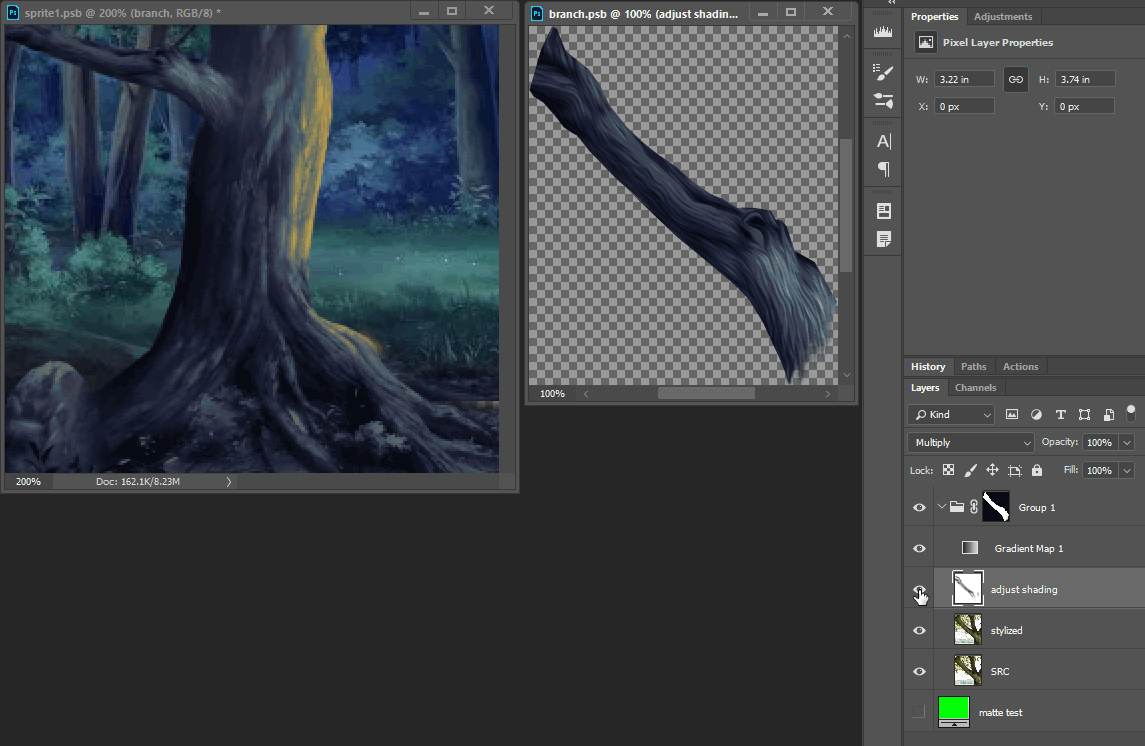The image size is (1145, 746).
Task: Open the Paragraph panel icon
Action: pyautogui.click(x=883, y=169)
